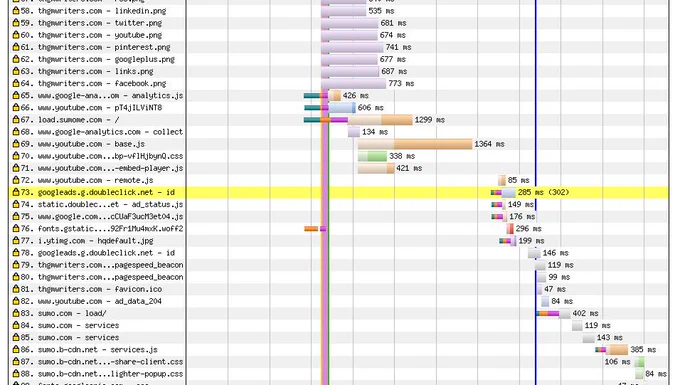
Task: Click the lock icon beside request 59 twitter.png
Action: (16, 23)
